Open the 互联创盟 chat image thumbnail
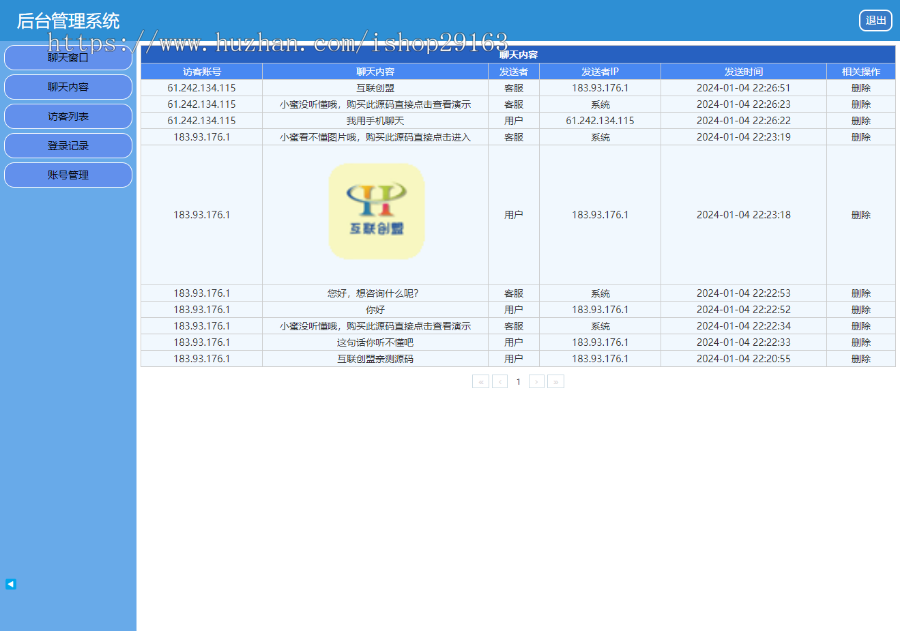Viewport: 900px width, 631px height. point(376,211)
